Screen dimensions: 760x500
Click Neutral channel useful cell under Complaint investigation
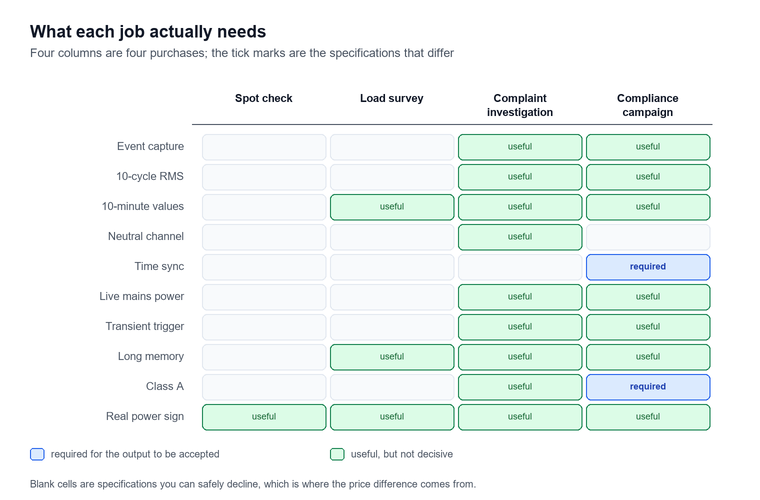[x=520, y=237]
